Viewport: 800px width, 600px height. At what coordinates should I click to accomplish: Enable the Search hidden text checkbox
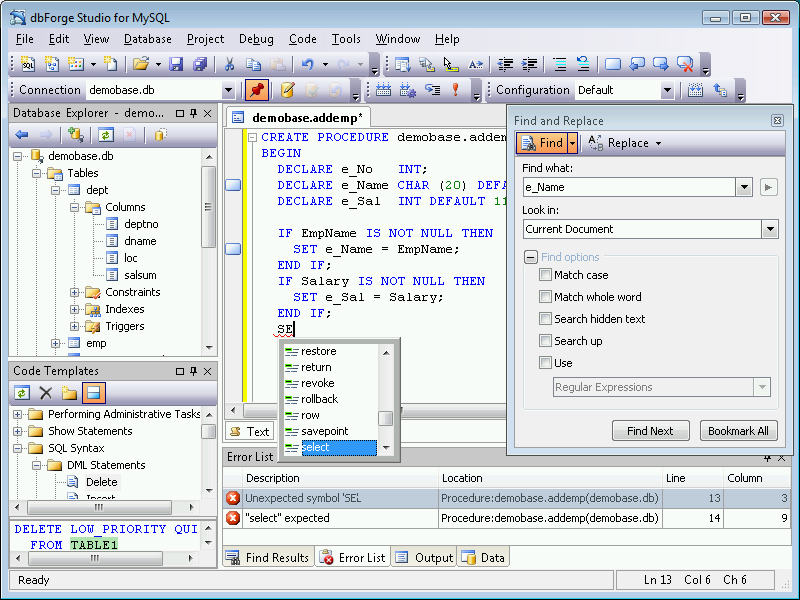(x=545, y=319)
